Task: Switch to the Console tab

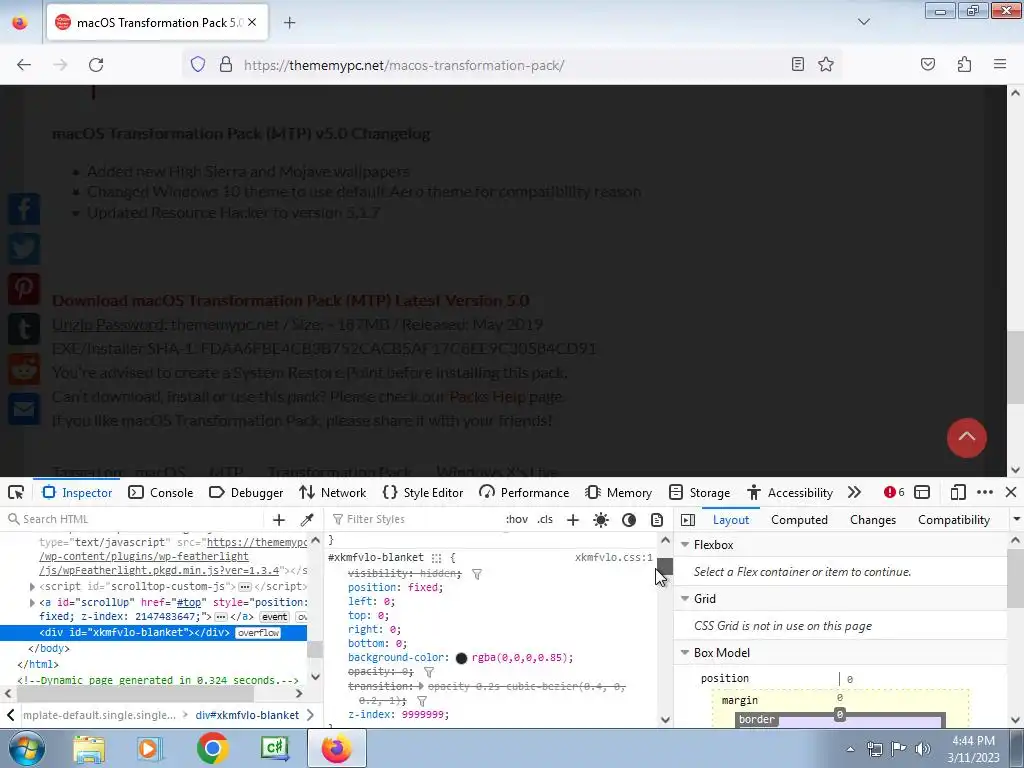Action: point(161,492)
